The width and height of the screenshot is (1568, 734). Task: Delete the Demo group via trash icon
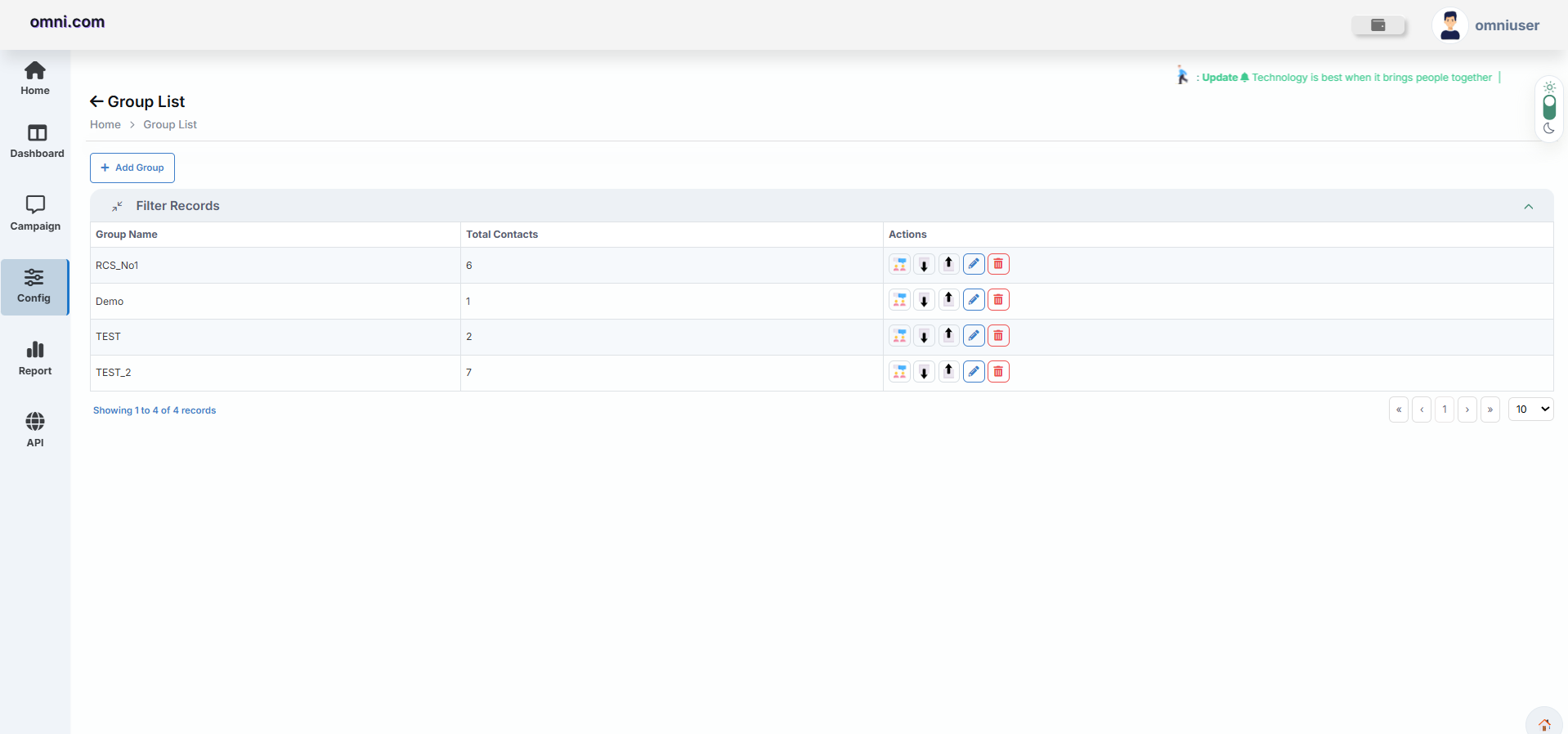pyautogui.click(x=998, y=300)
